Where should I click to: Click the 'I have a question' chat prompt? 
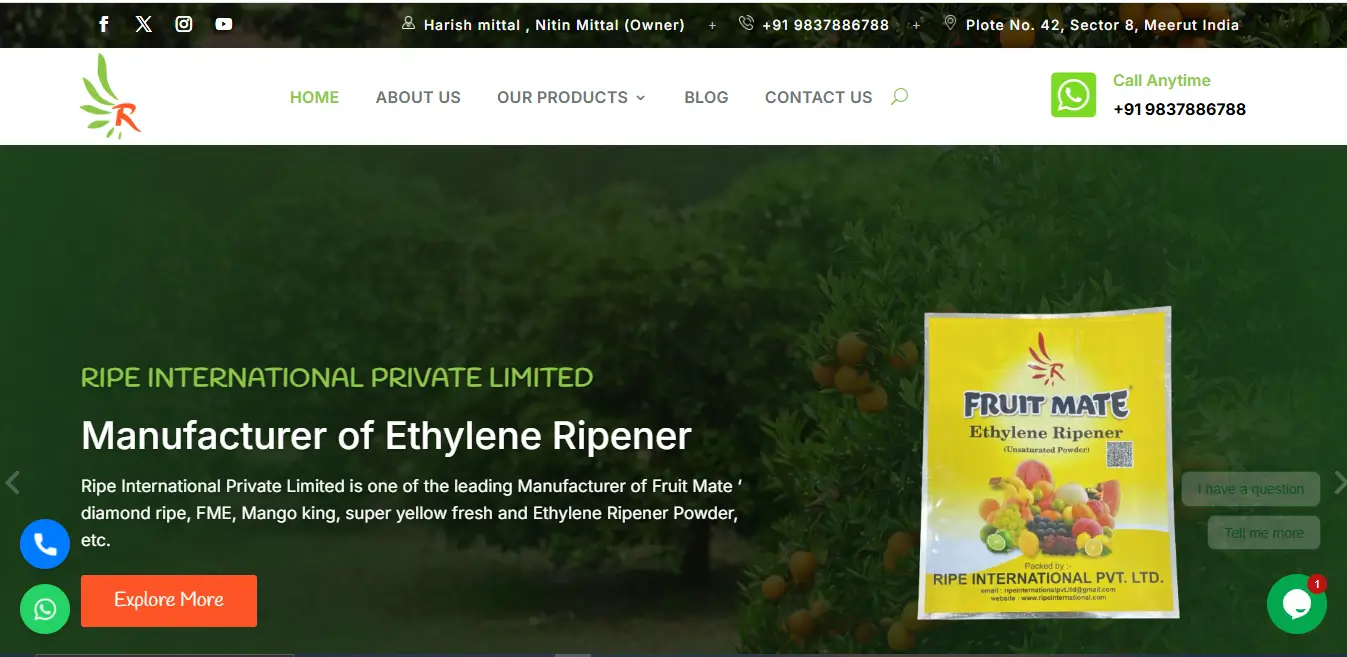pos(1251,489)
